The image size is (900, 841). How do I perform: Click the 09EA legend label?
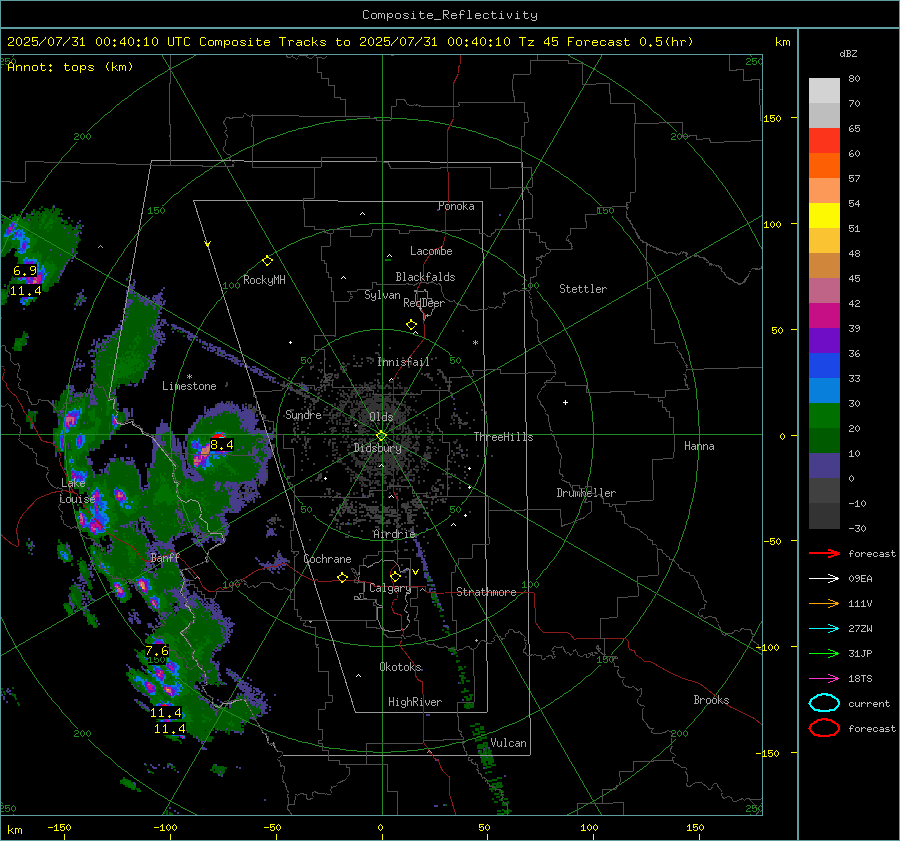860,579
